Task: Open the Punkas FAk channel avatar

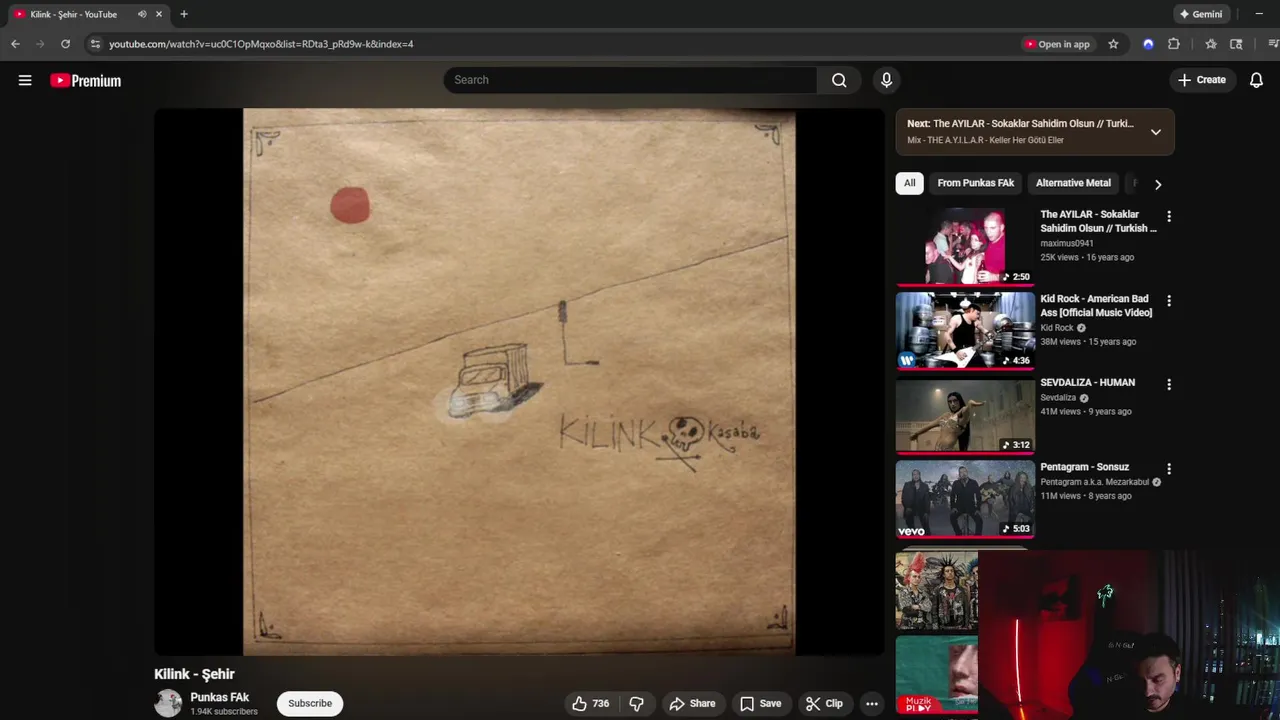Action: (168, 703)
